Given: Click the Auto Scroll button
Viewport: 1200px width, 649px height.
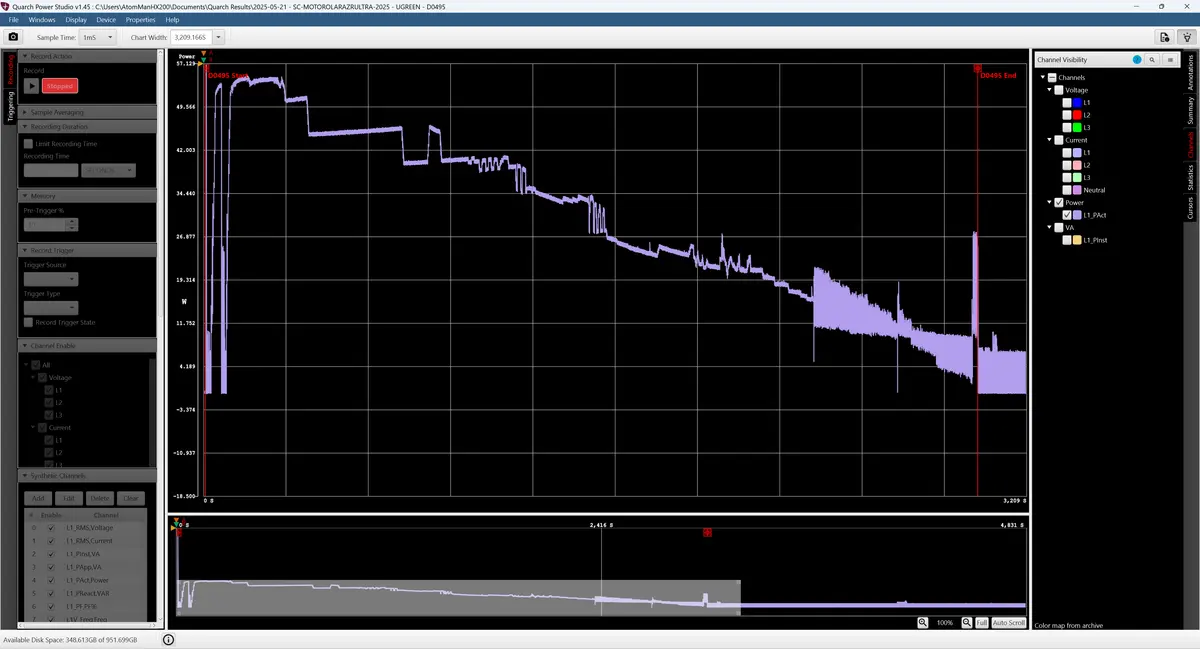Looking at the screenshot, I should [x=1009, y=622].
